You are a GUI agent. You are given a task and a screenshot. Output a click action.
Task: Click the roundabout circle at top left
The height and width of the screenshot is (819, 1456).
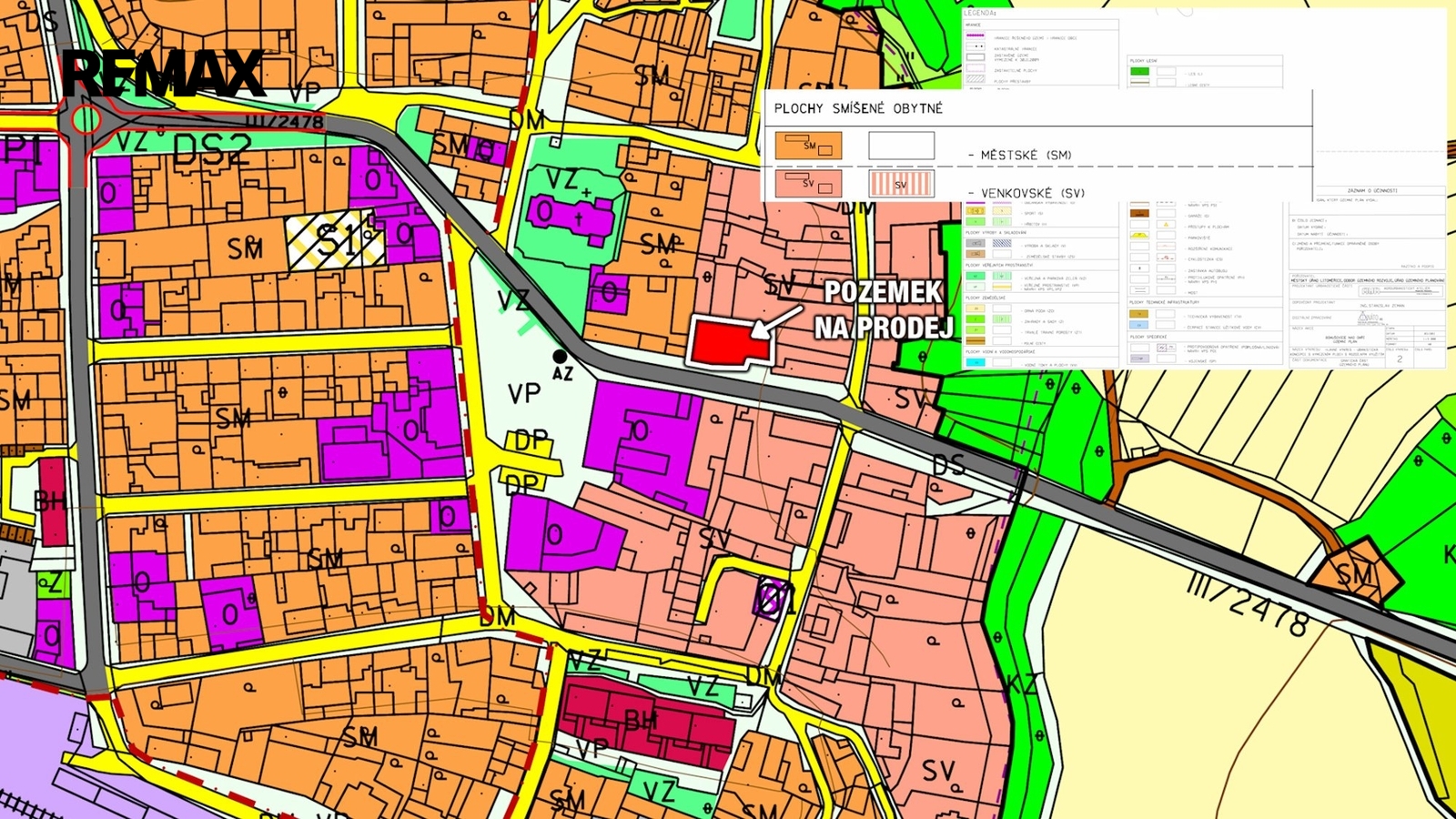tap(86, 119)
